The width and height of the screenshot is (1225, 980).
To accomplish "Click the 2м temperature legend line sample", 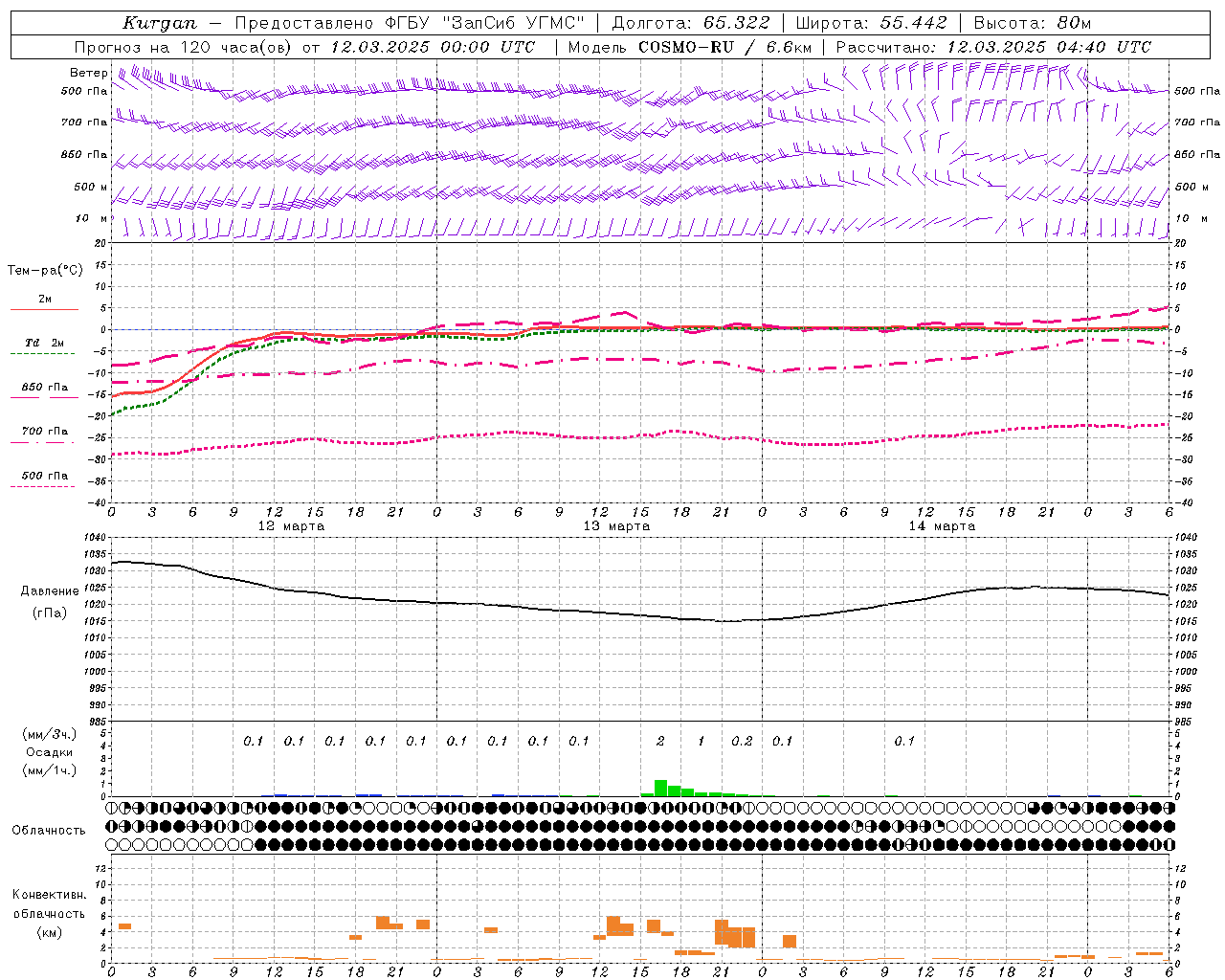I will pos(44,310).
